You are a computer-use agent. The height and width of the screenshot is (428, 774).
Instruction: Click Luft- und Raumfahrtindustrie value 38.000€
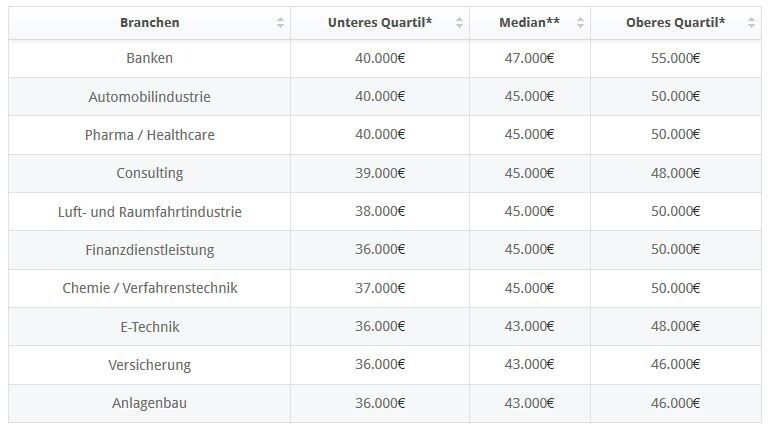point(380,212)
